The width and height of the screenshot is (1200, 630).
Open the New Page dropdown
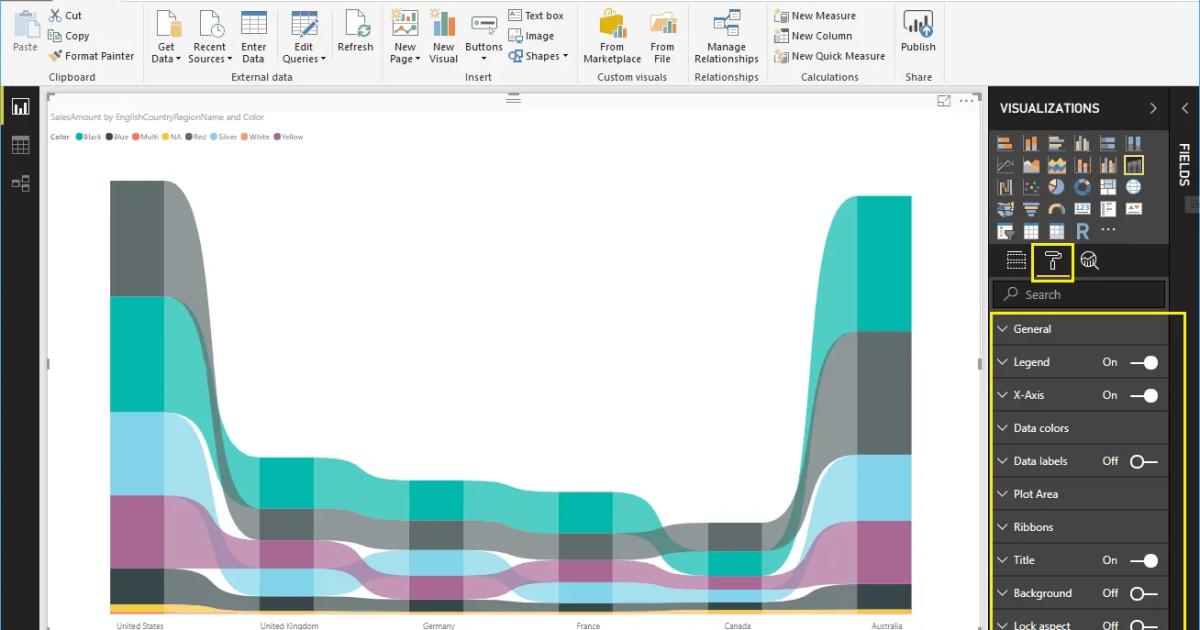point(405,53)
